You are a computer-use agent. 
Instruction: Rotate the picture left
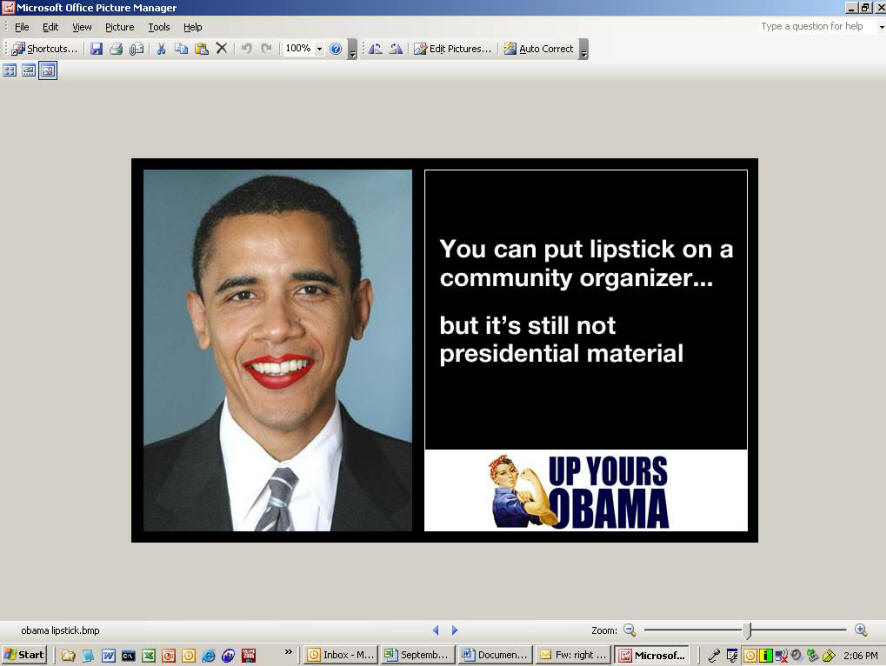(x=375, y=48)
